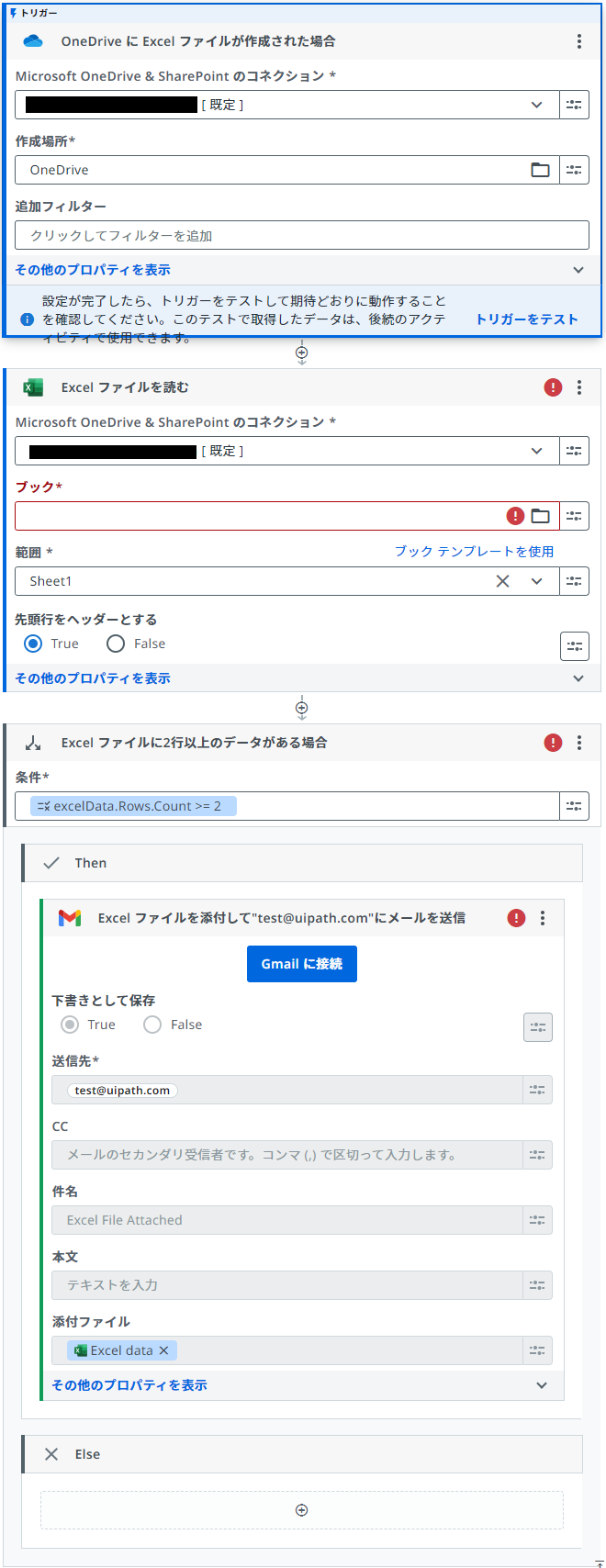Open options beside ブック field
Image resolution: width=606 pixels, height=1568 pixels.
[x=575, y=516]
